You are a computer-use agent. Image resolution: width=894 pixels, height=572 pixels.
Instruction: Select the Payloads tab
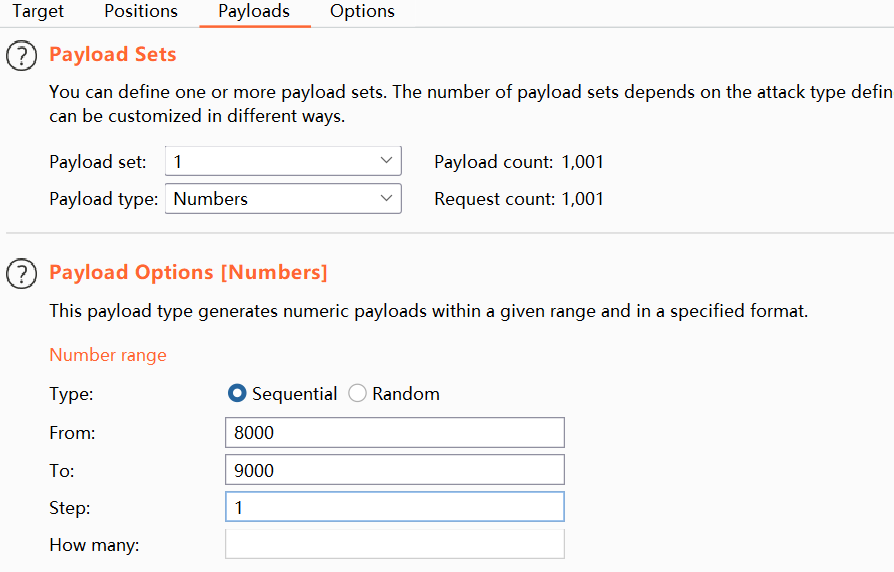254,12
